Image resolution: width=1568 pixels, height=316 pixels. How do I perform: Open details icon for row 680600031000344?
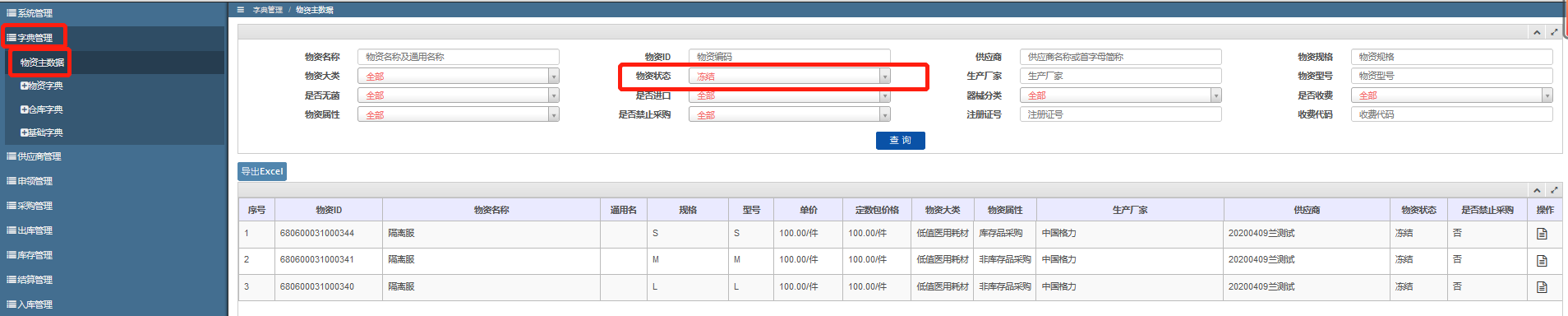point(1542,234)
